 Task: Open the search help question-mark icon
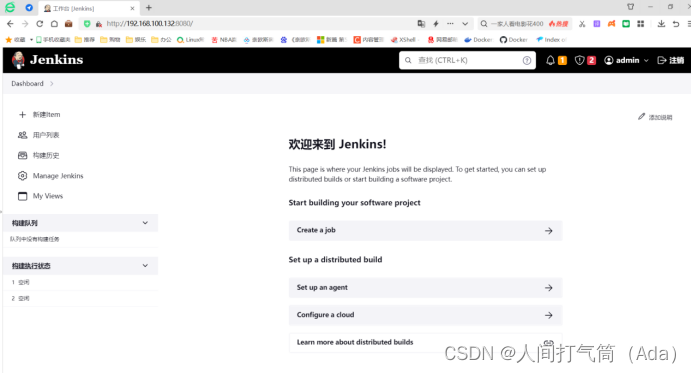tap(527, 60)
